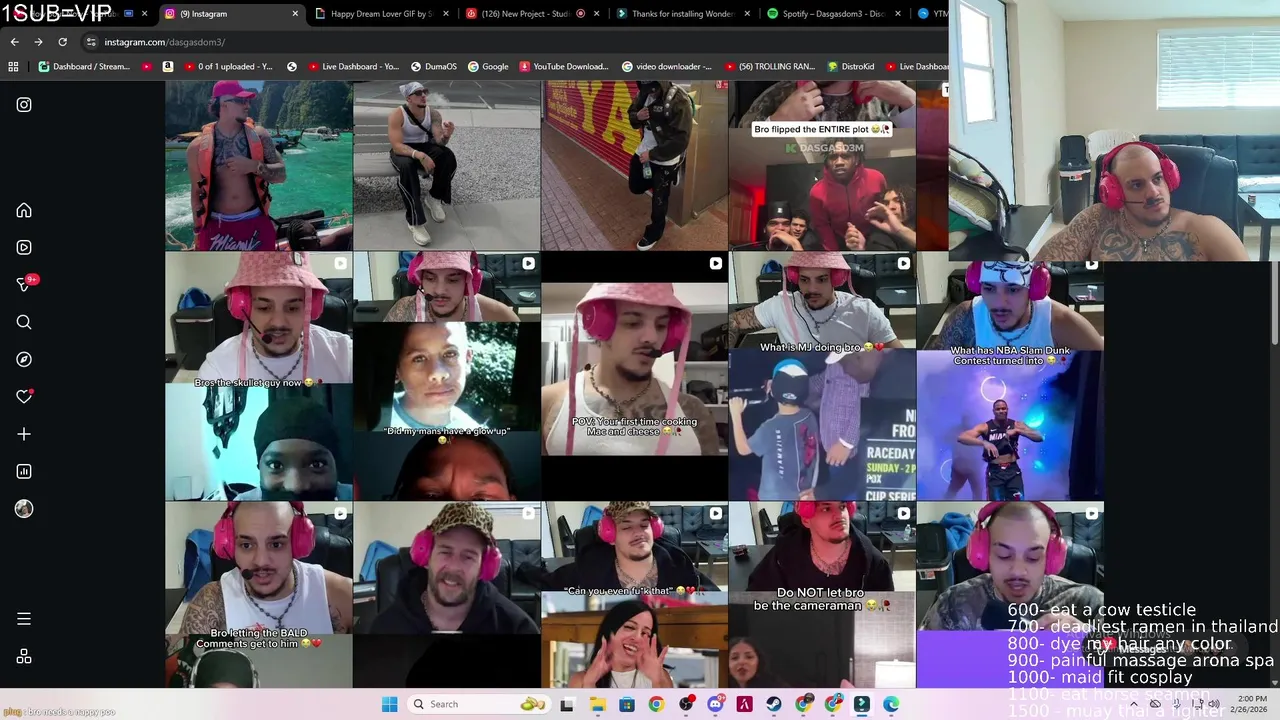Open Discord from taskbar
Image resolution: width=1280 pixels, height=720 pixels.
(715, 704)
